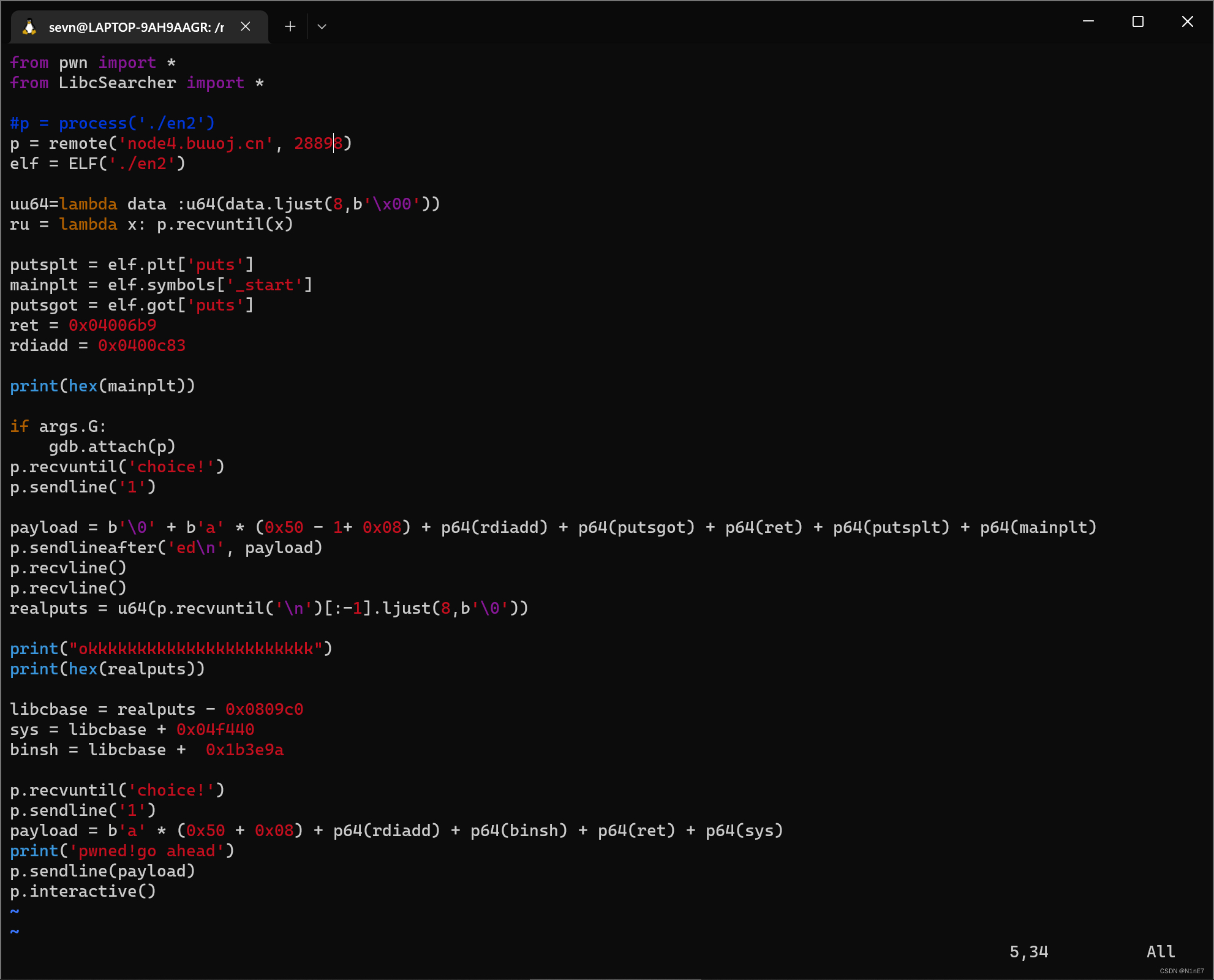Click the p.sendline(payload) line
The height and width of the screenshot is (980, 1214).
click(x=103, y=871)
